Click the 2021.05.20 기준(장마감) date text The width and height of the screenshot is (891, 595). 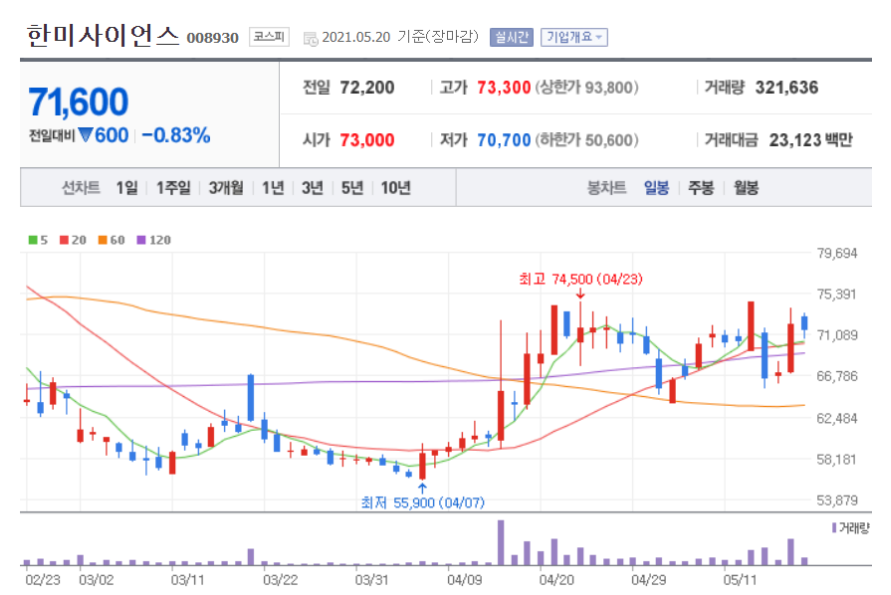[400, 37]
